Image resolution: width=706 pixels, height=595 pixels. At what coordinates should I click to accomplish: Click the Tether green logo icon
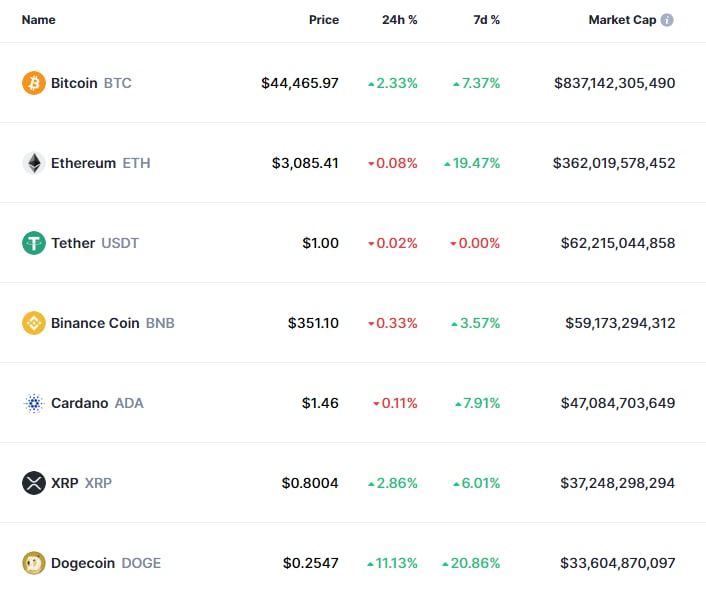pos(34,243)
